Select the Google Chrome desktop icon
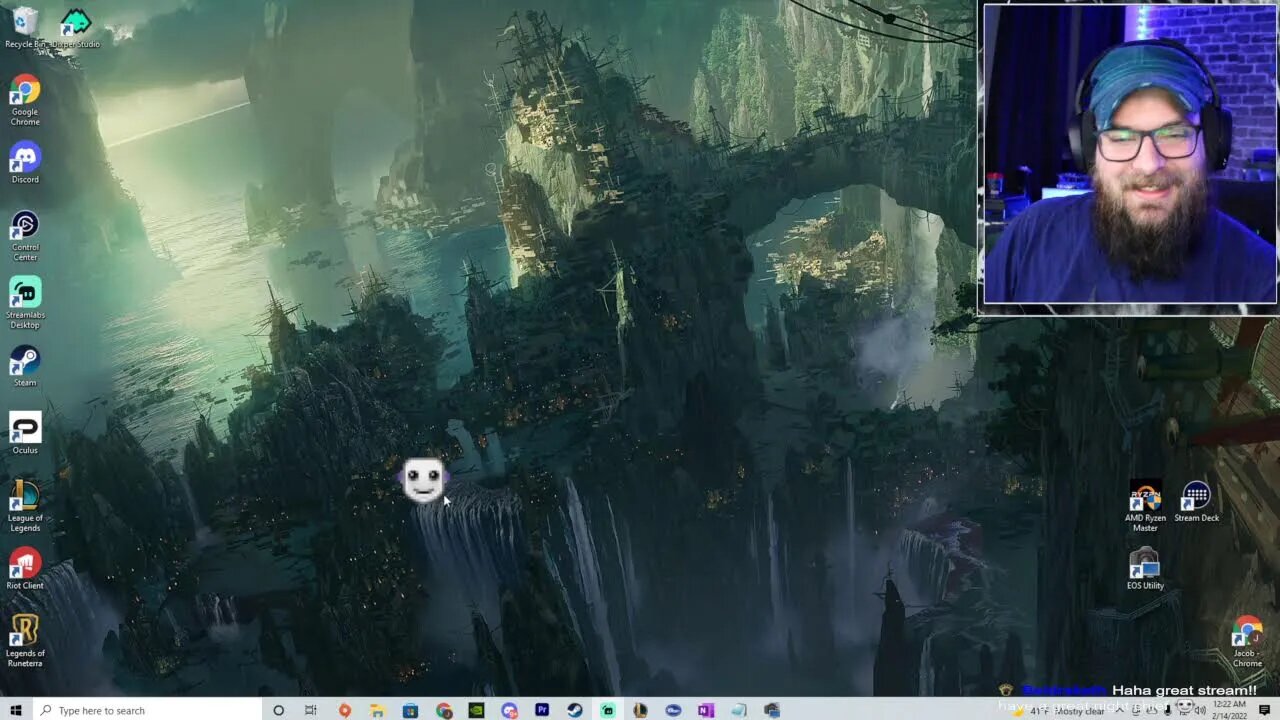The height and width of the screenshot is (720, 1280). (x=25, y=101)
